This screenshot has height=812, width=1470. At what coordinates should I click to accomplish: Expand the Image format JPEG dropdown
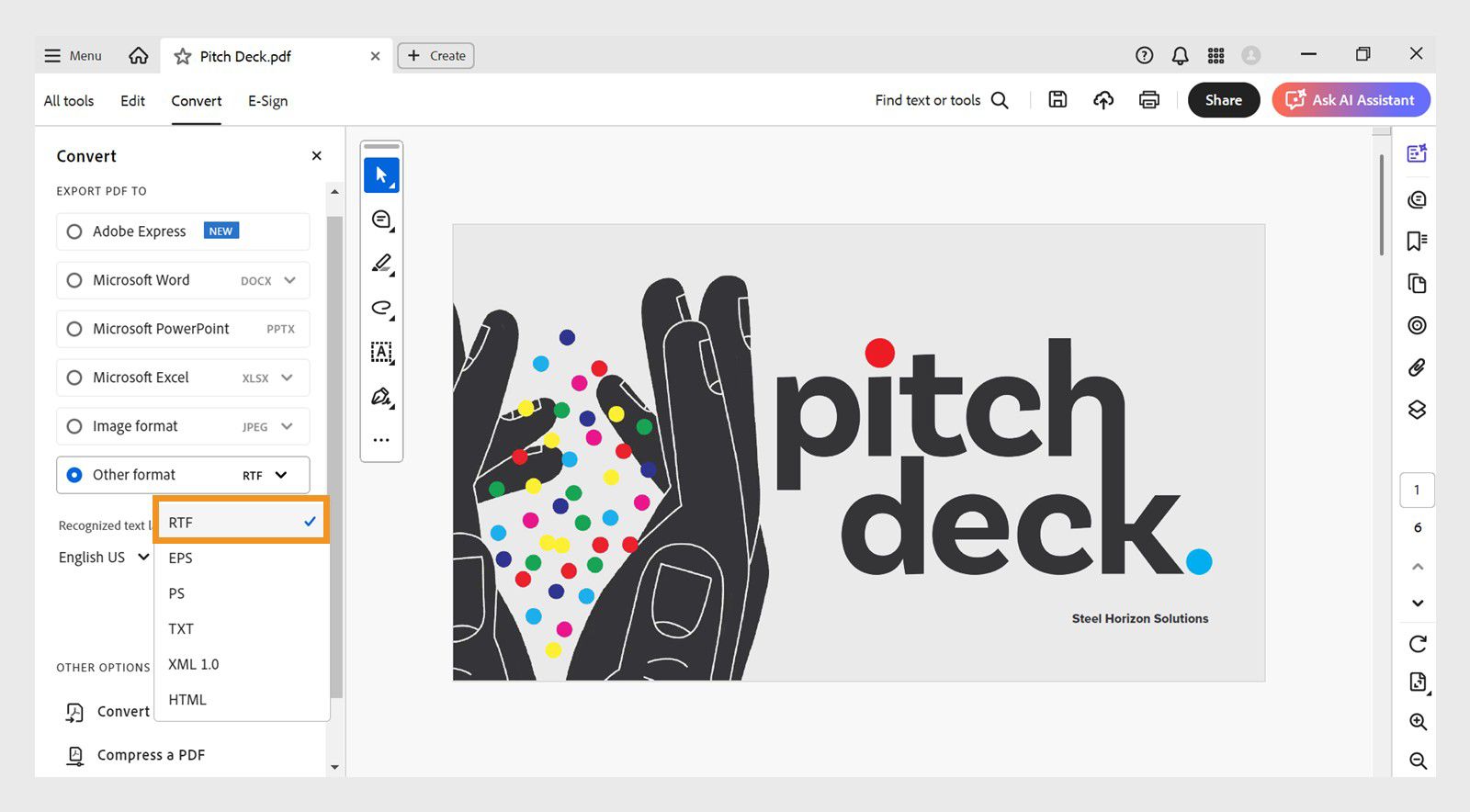(287, 426)
